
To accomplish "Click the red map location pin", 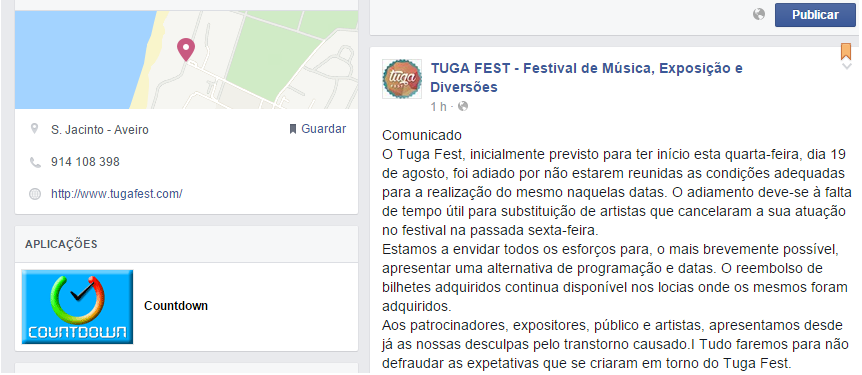I will coord(186,49).
